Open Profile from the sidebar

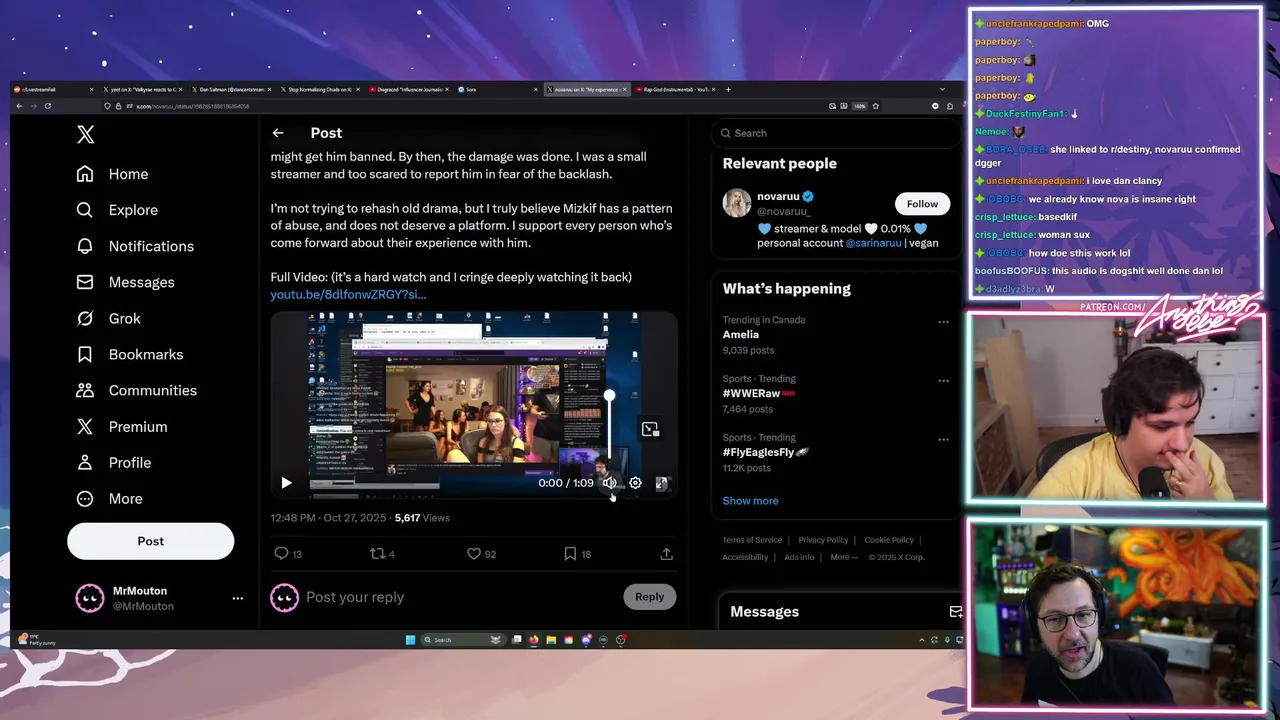114,462
